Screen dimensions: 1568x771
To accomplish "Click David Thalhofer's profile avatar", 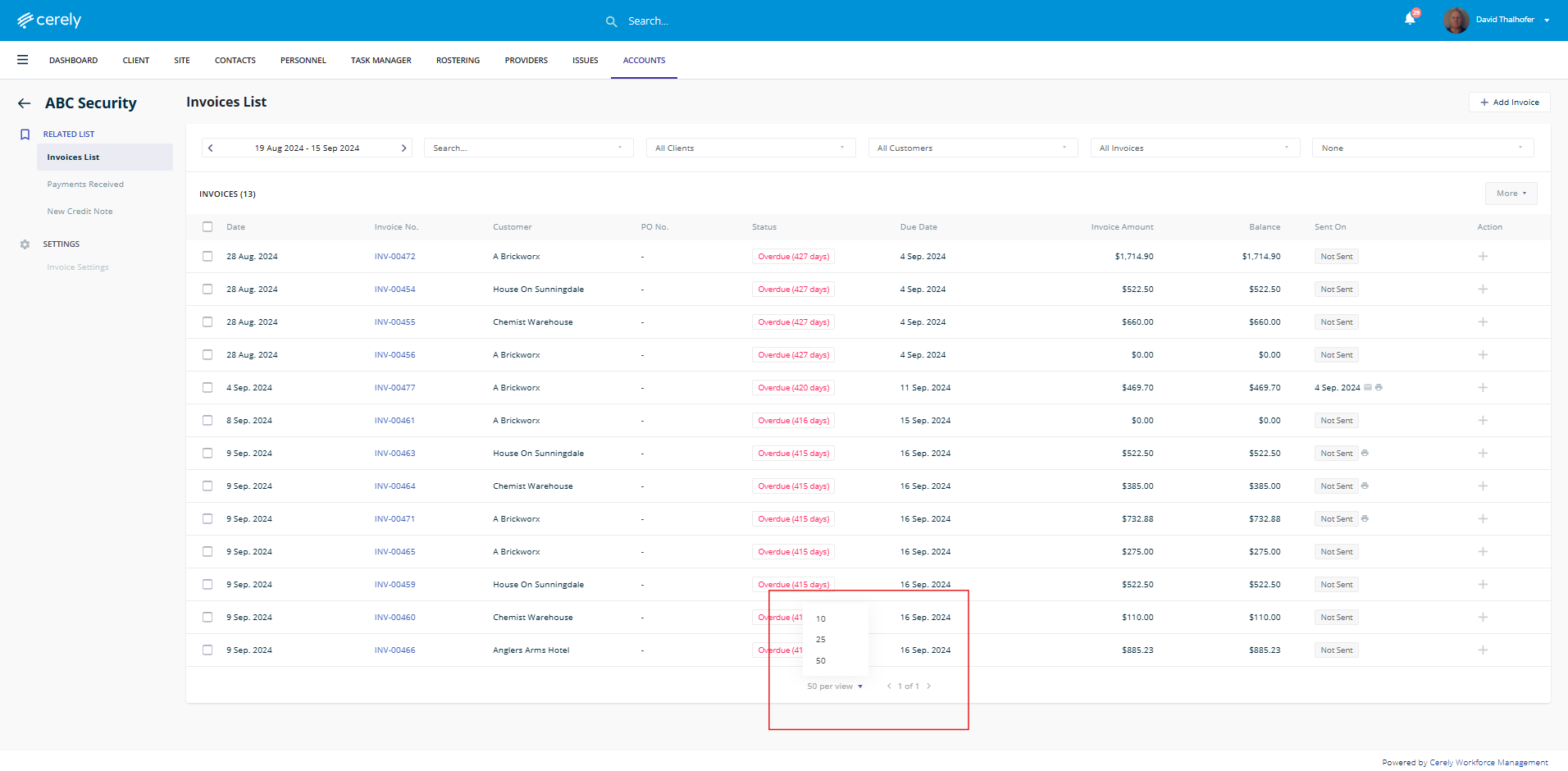I will coord(1456,20).
